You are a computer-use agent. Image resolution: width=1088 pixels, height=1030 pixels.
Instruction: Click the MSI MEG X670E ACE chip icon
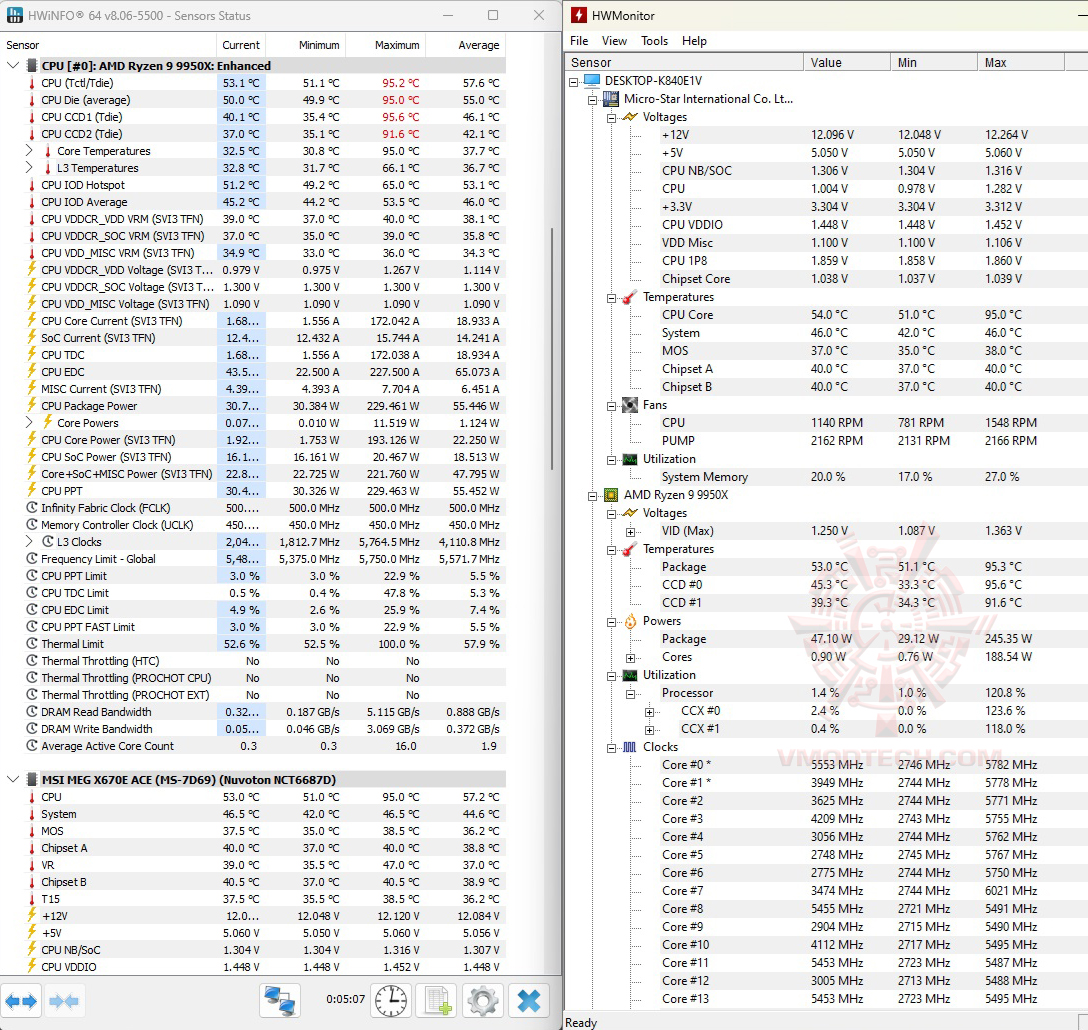(x=31, y=779)
